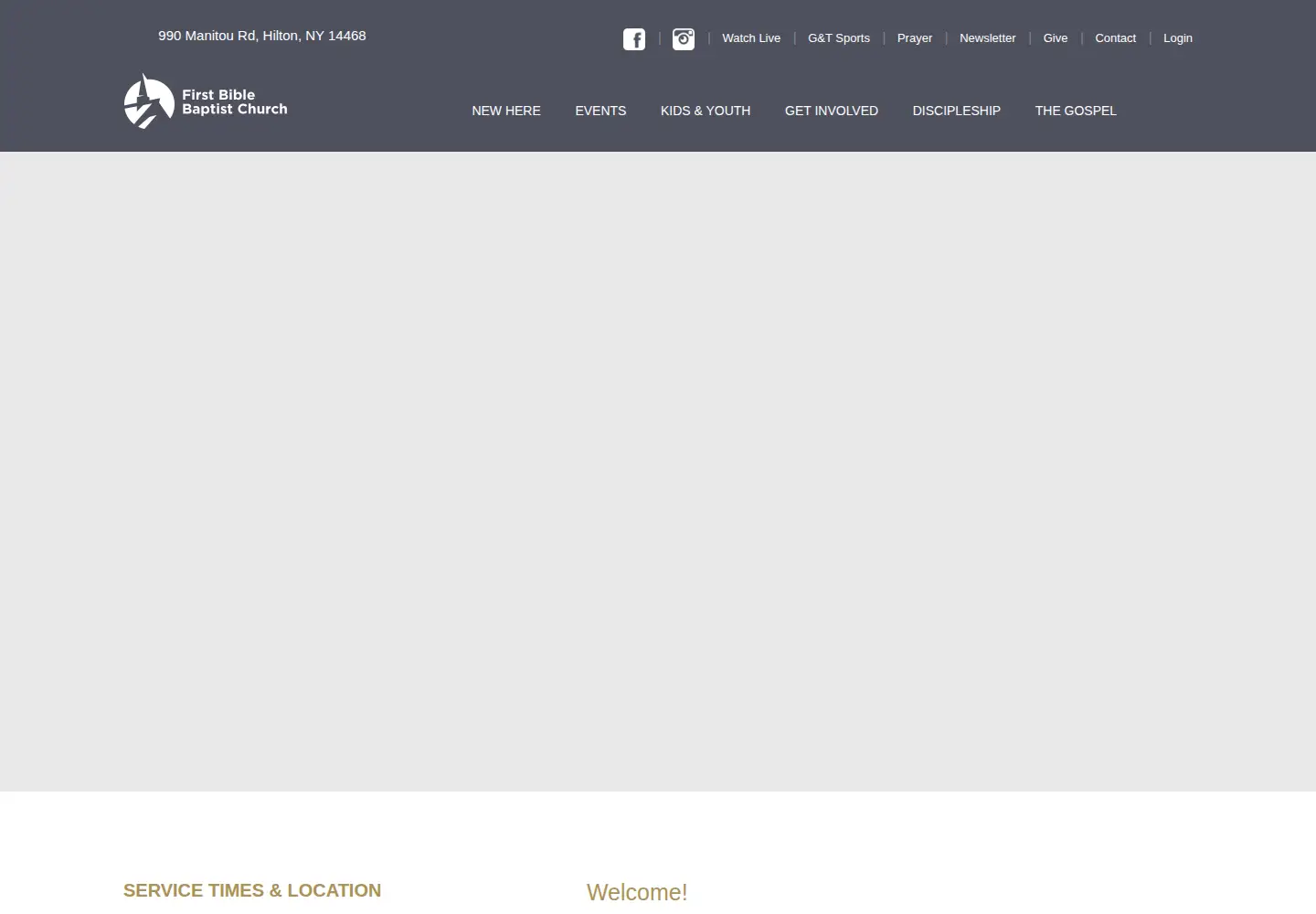Click the Welcome! heading
1316x914 pixels.
[637, 892]
